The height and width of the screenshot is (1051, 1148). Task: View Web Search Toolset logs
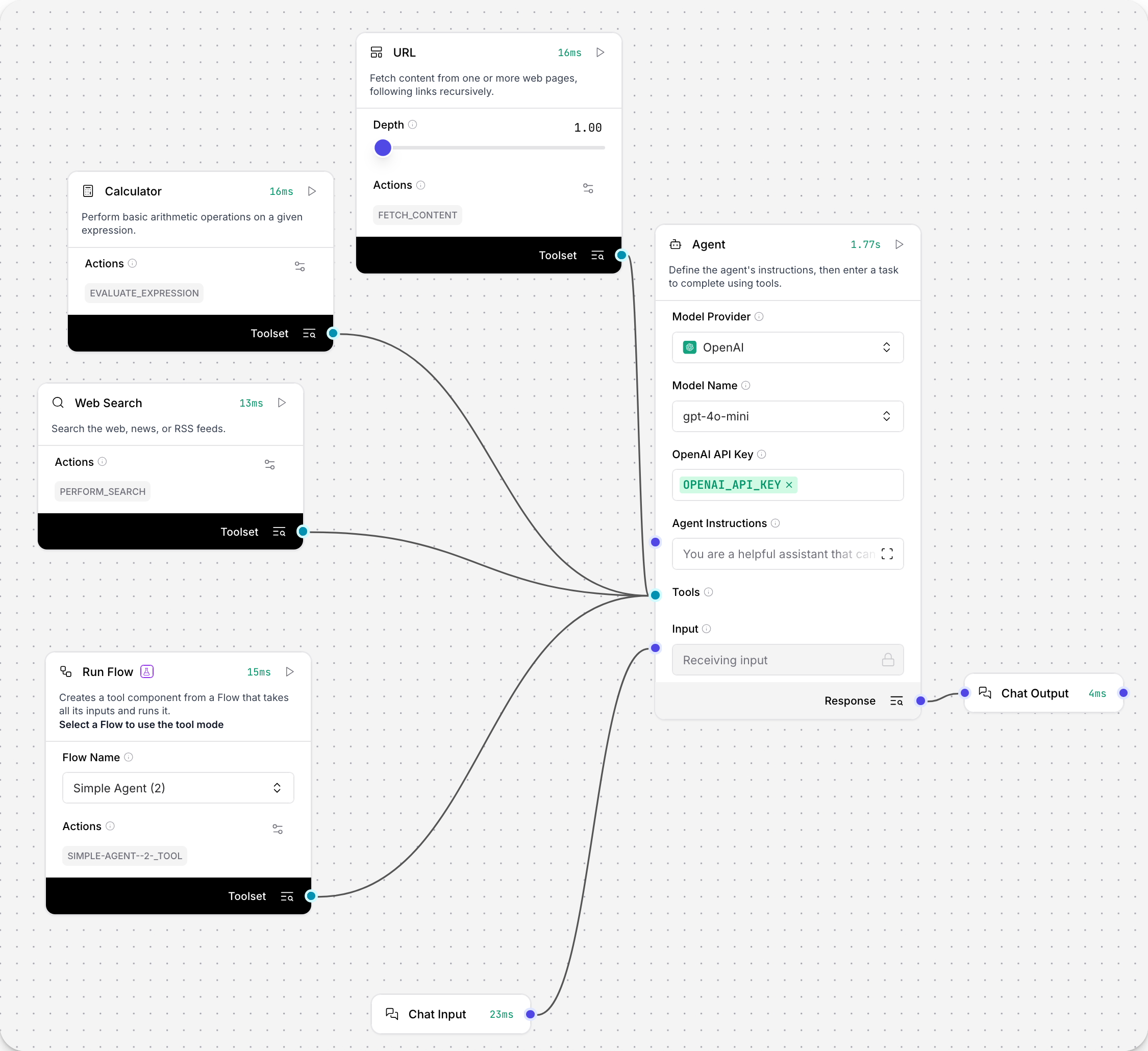tap(279, 531)
